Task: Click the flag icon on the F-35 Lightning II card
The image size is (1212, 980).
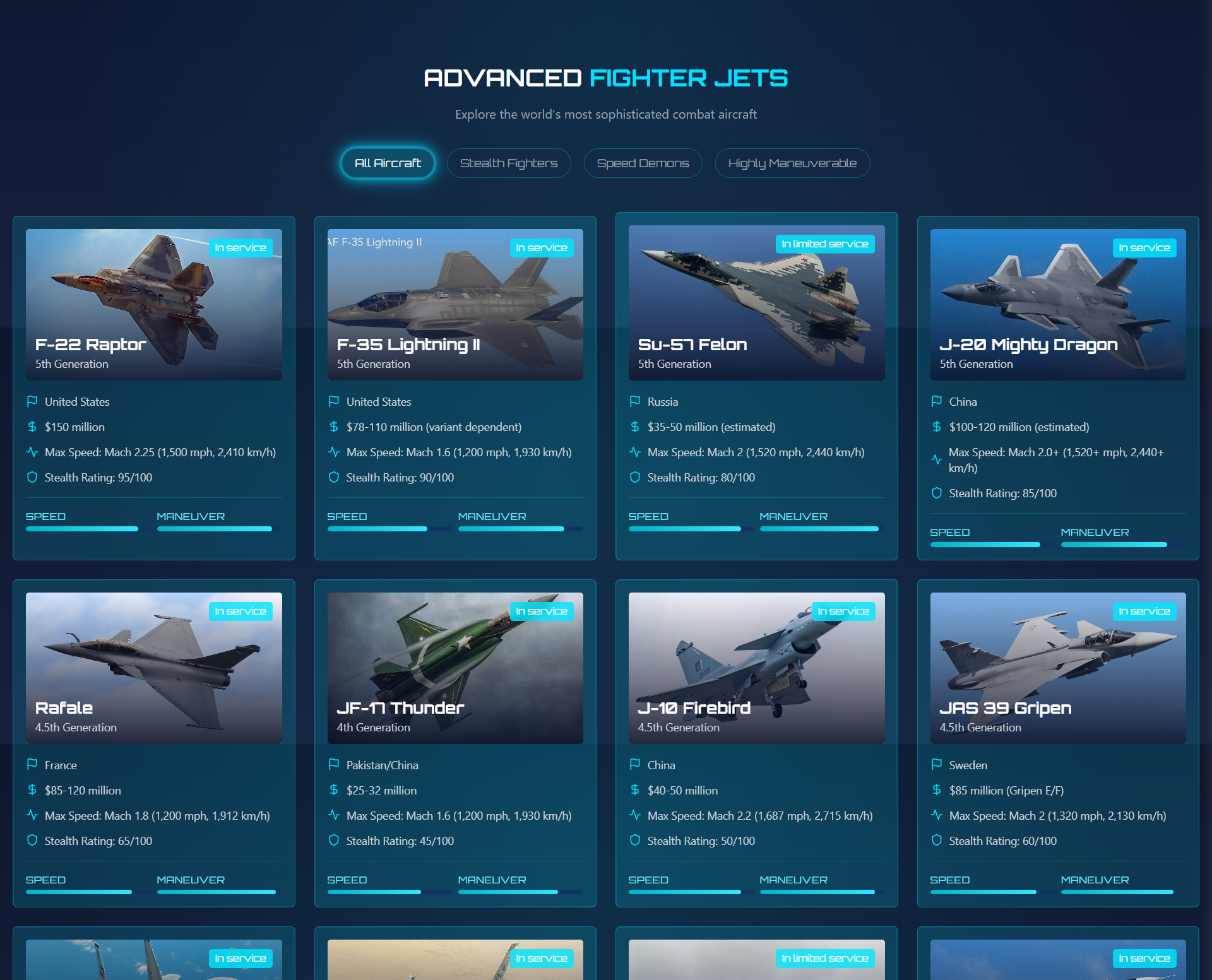Action: point(334,401)
